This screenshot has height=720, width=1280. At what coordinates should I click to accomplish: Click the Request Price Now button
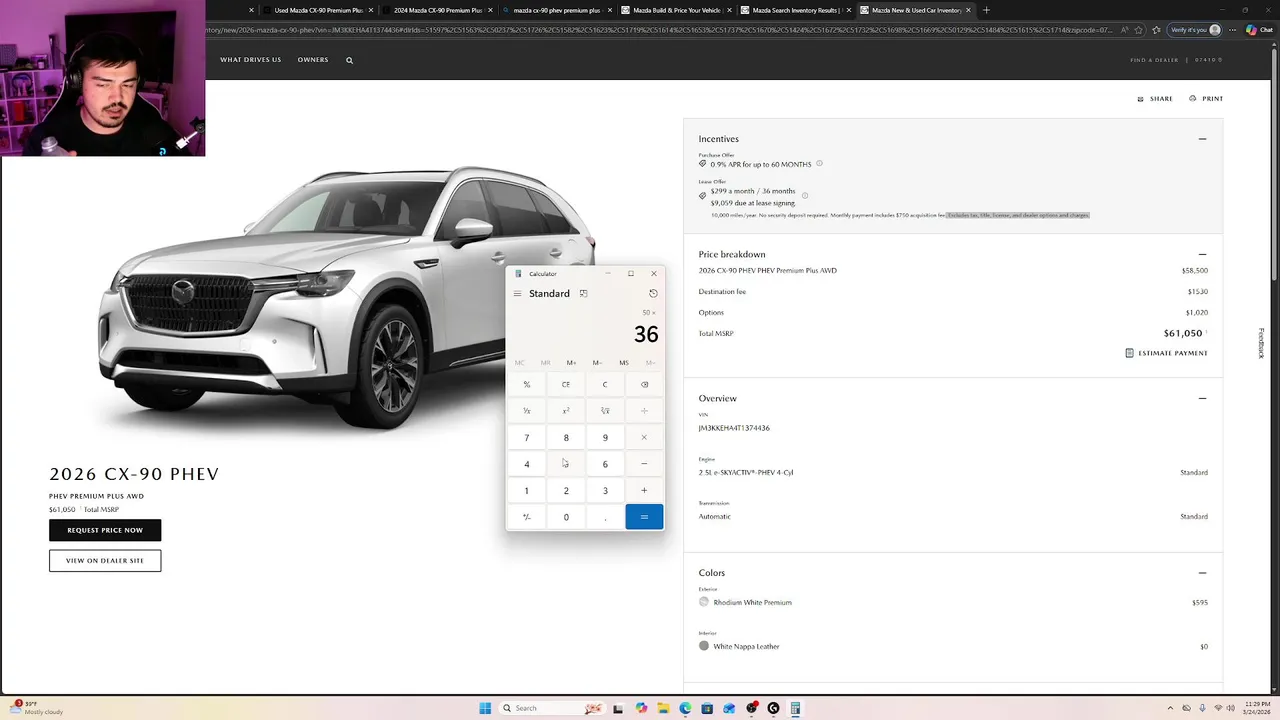pos(105,530)
